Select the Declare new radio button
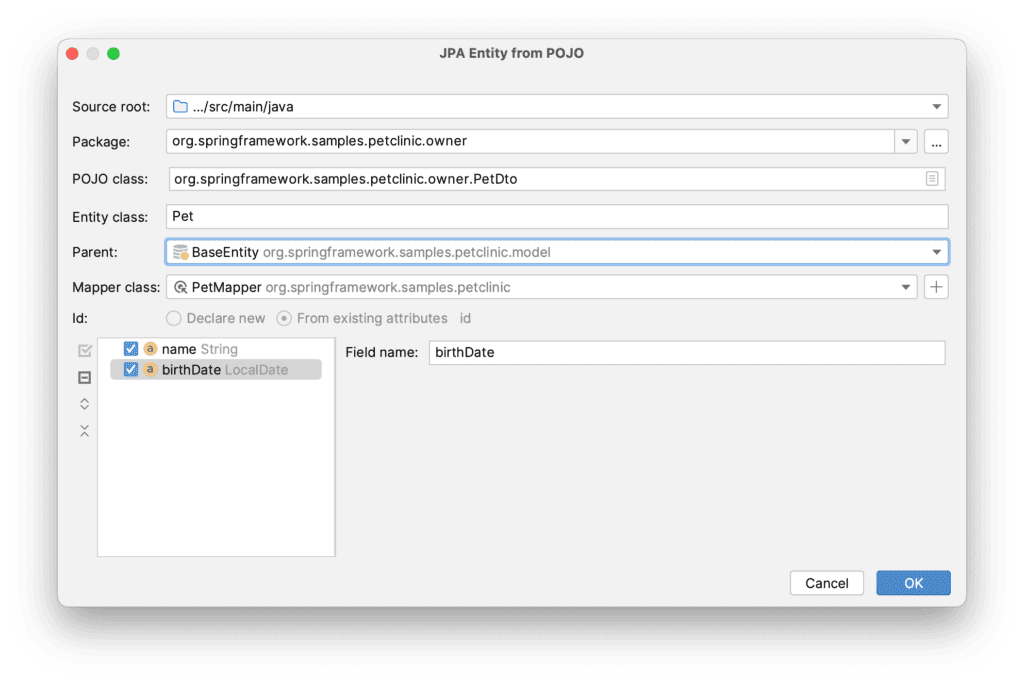The height and width of the screenshot is (683, 1024). click(172, 318)
